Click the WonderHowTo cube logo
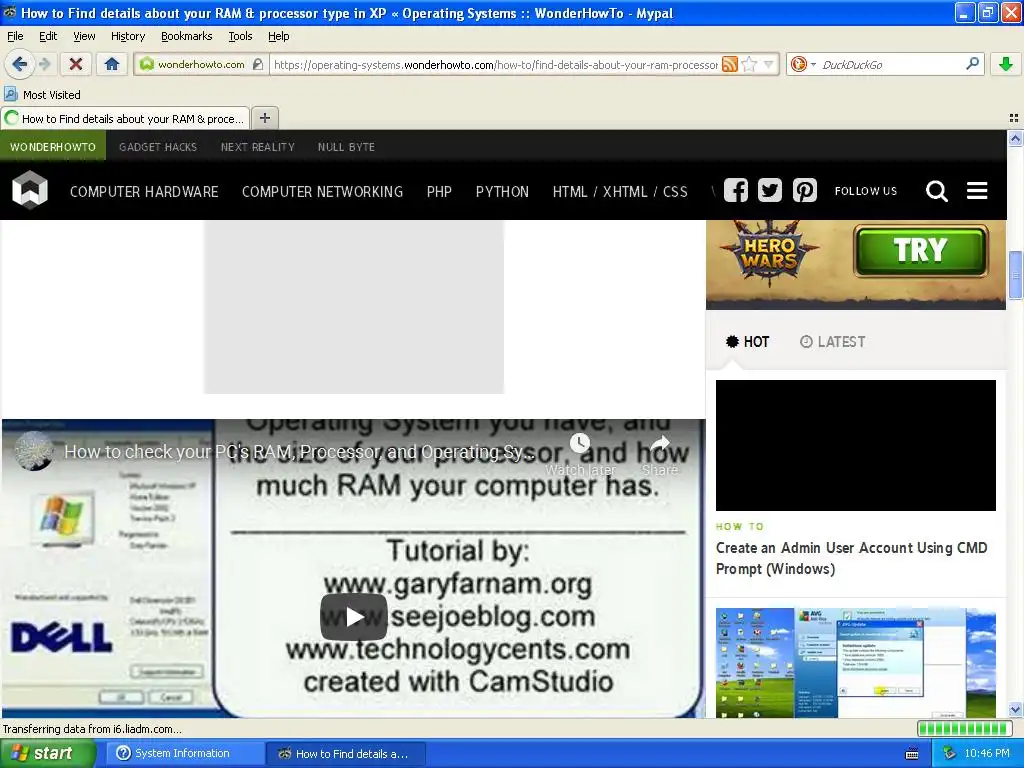Screen dimensions: 1024x768 (x=30, y=190)
